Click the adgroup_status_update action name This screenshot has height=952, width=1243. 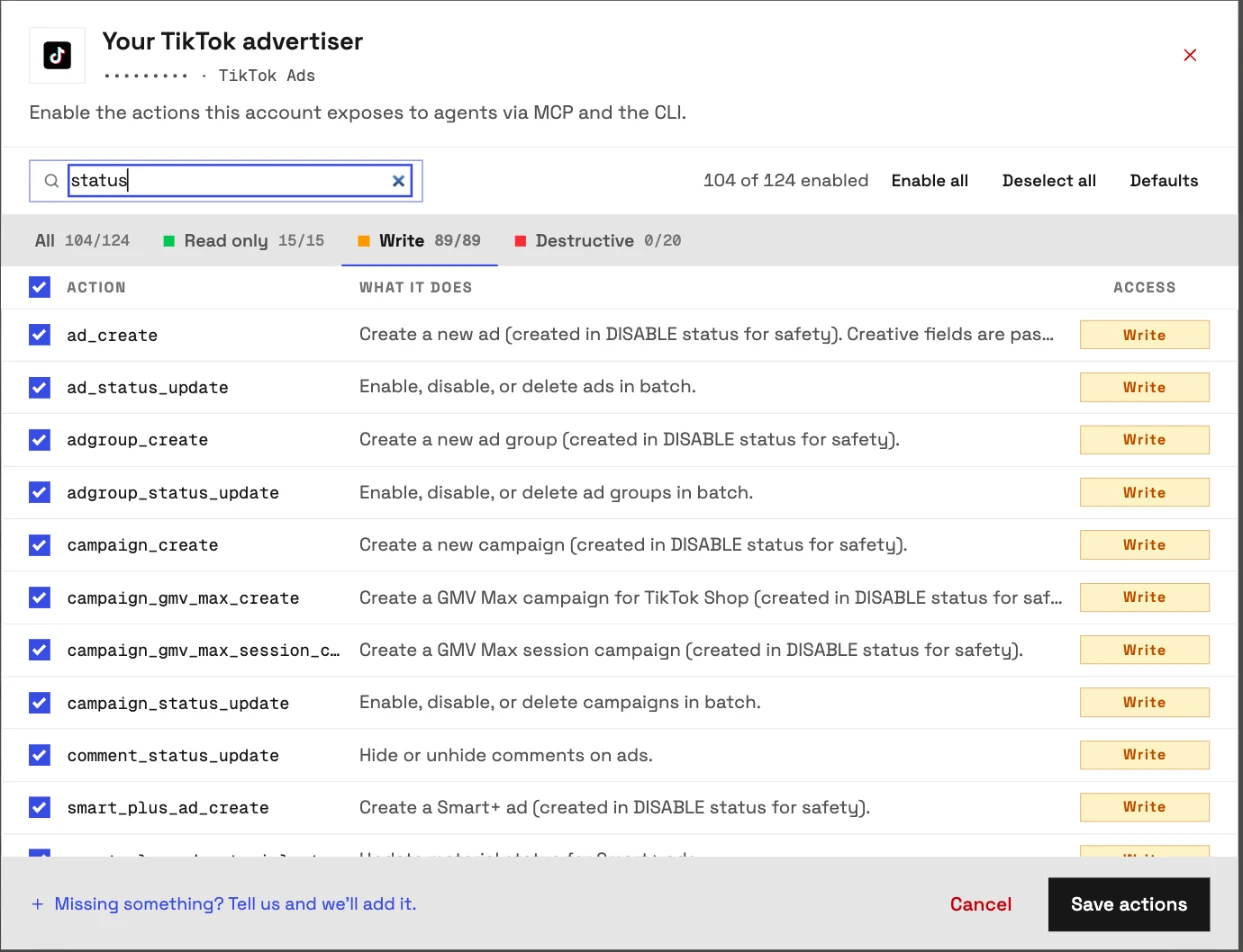pos(173,493)
